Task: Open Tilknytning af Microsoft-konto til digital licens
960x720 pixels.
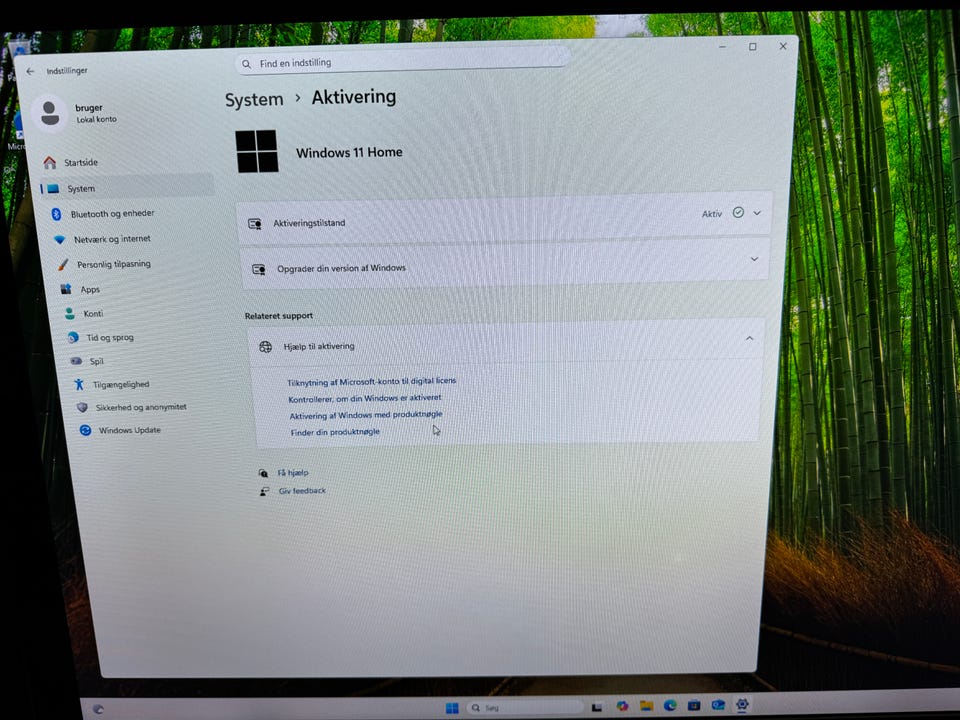Action: (x=372, y=381)
